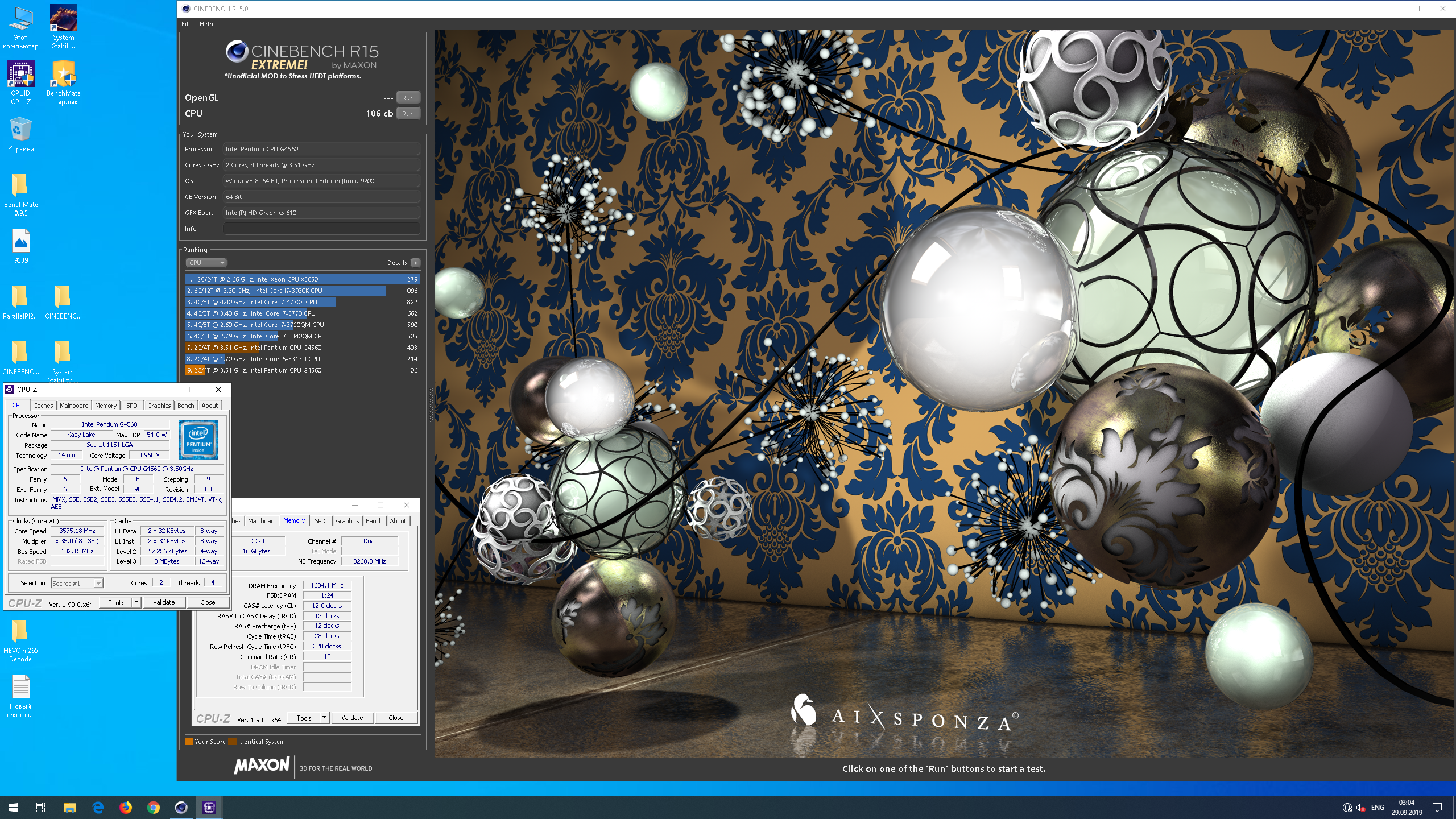Click the orange Your Score legend swatch
The image size is (1456, 819).
(x=189, y=742)
